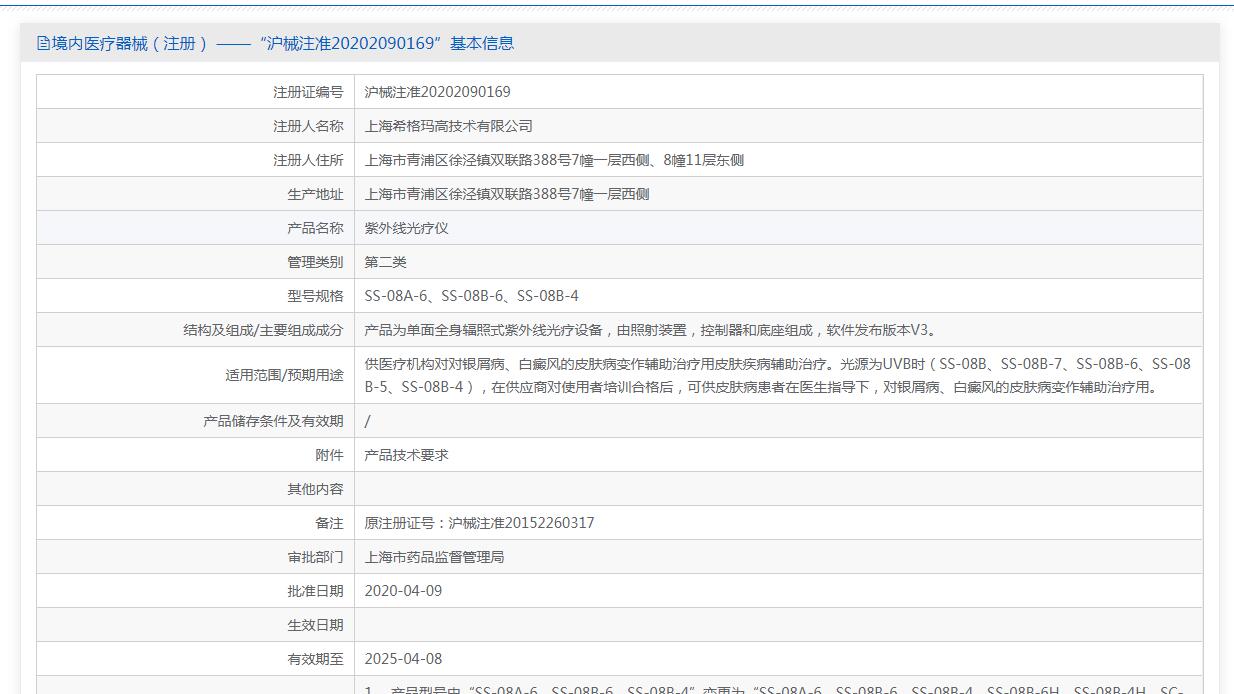Click the label 批准日期
The height and width of the screenshot is (694, 1234).
(315, 591)
